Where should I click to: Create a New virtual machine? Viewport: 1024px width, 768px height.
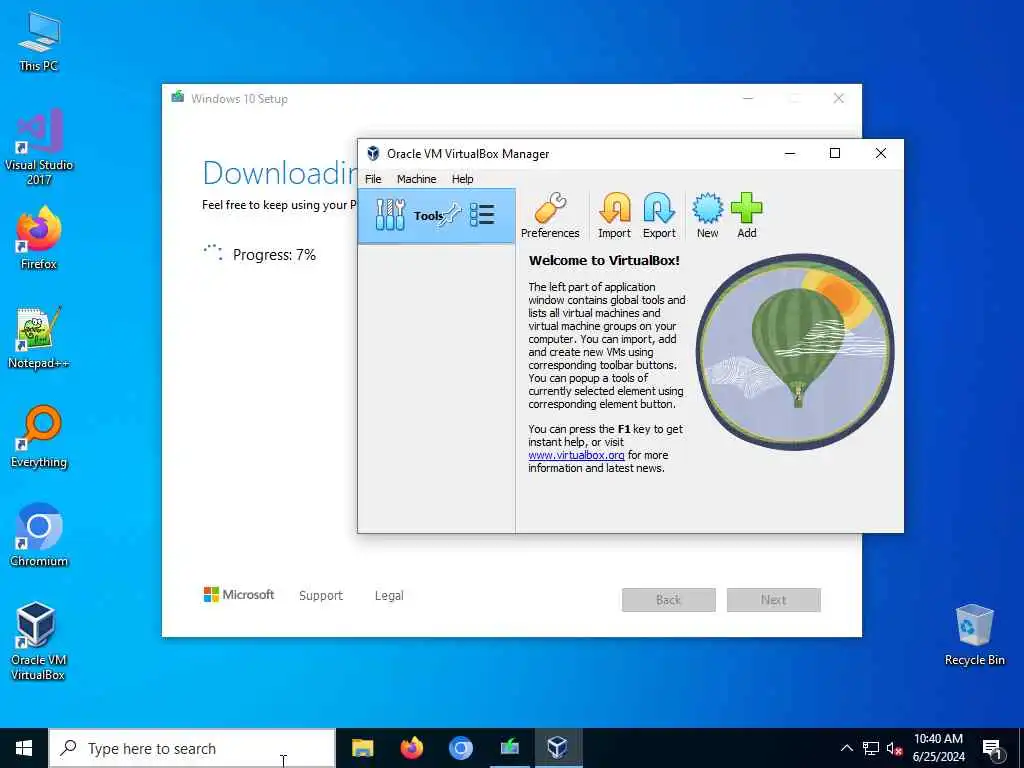click(707, 216)
